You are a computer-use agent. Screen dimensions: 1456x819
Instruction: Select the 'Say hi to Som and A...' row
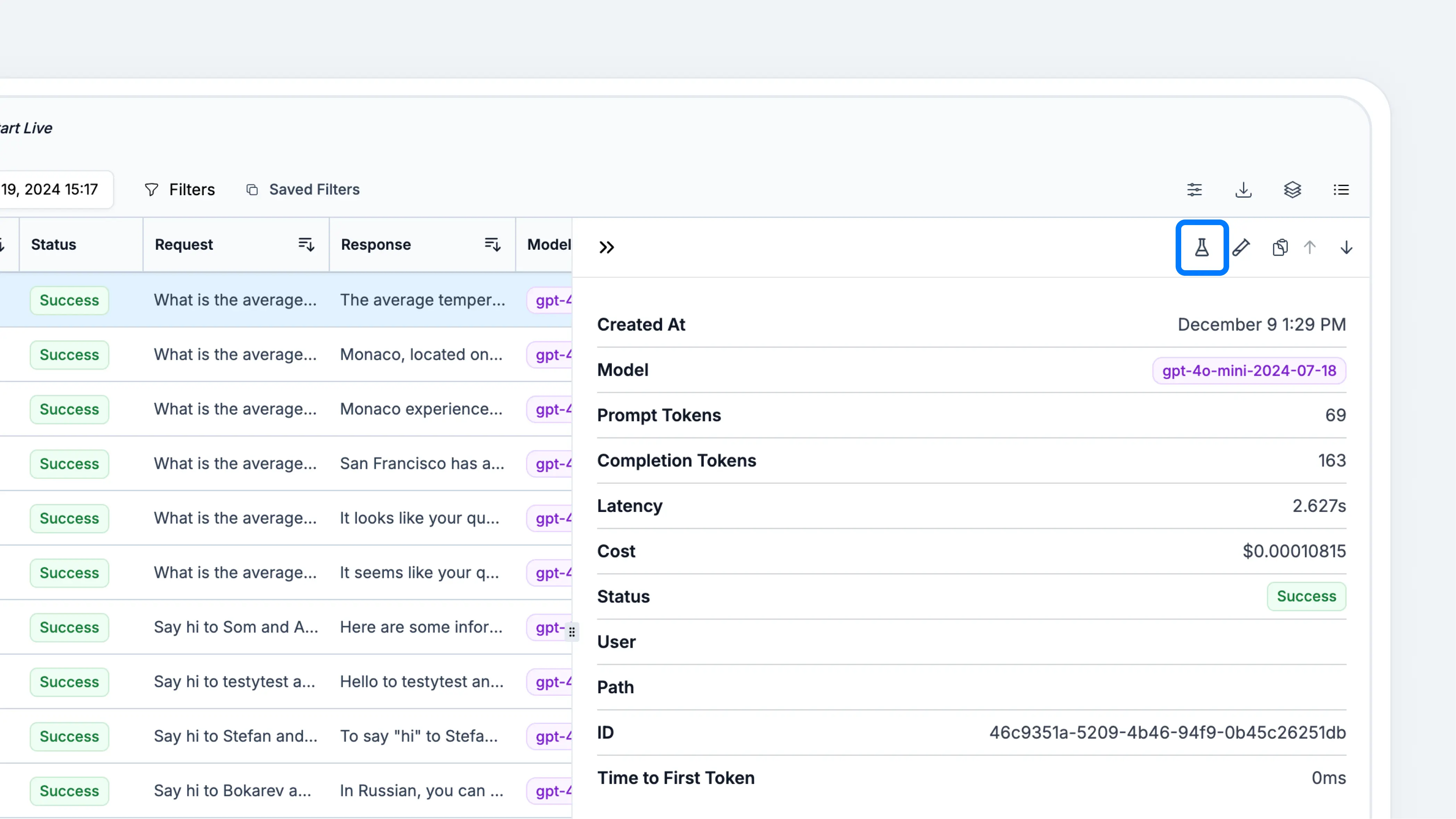(x=236, y=627)
